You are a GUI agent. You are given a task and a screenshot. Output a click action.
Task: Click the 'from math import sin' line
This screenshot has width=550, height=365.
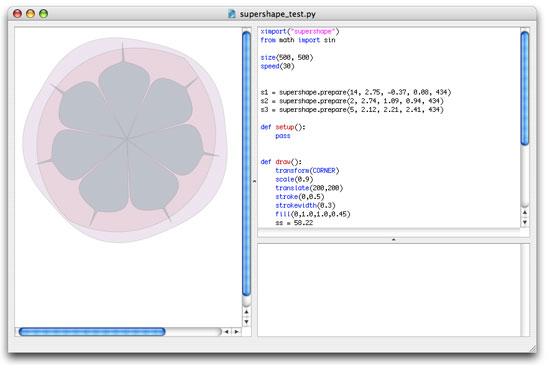click(x=298, y=40)
